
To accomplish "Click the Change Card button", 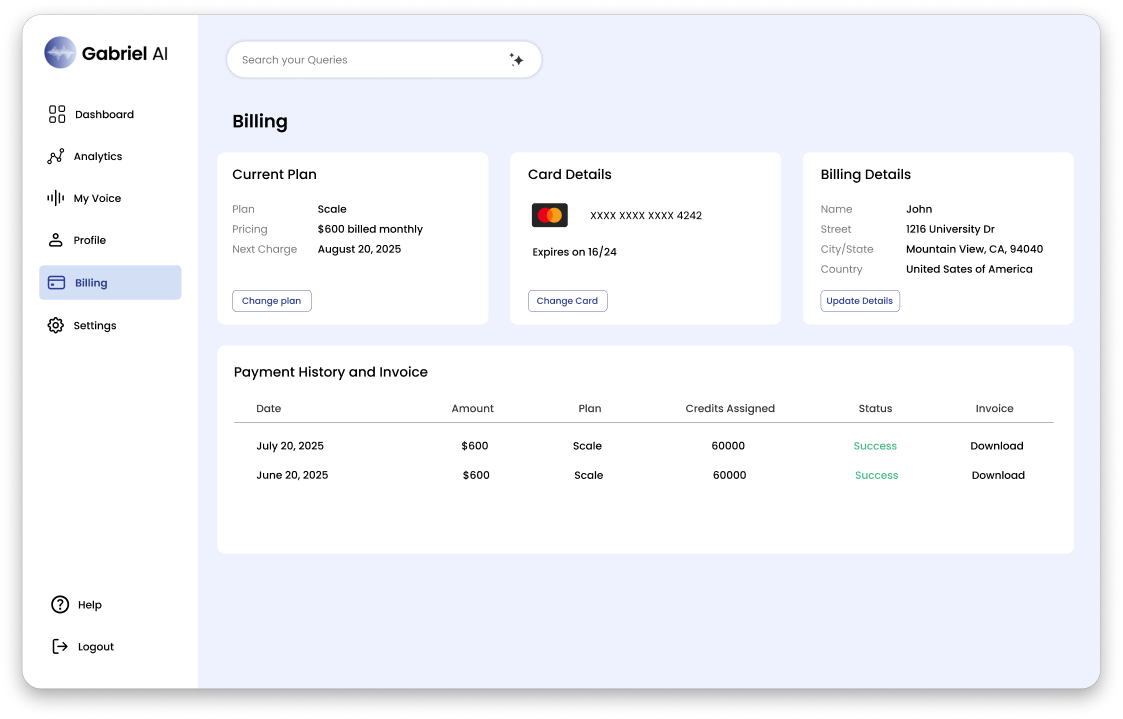I will coord(567,301).
